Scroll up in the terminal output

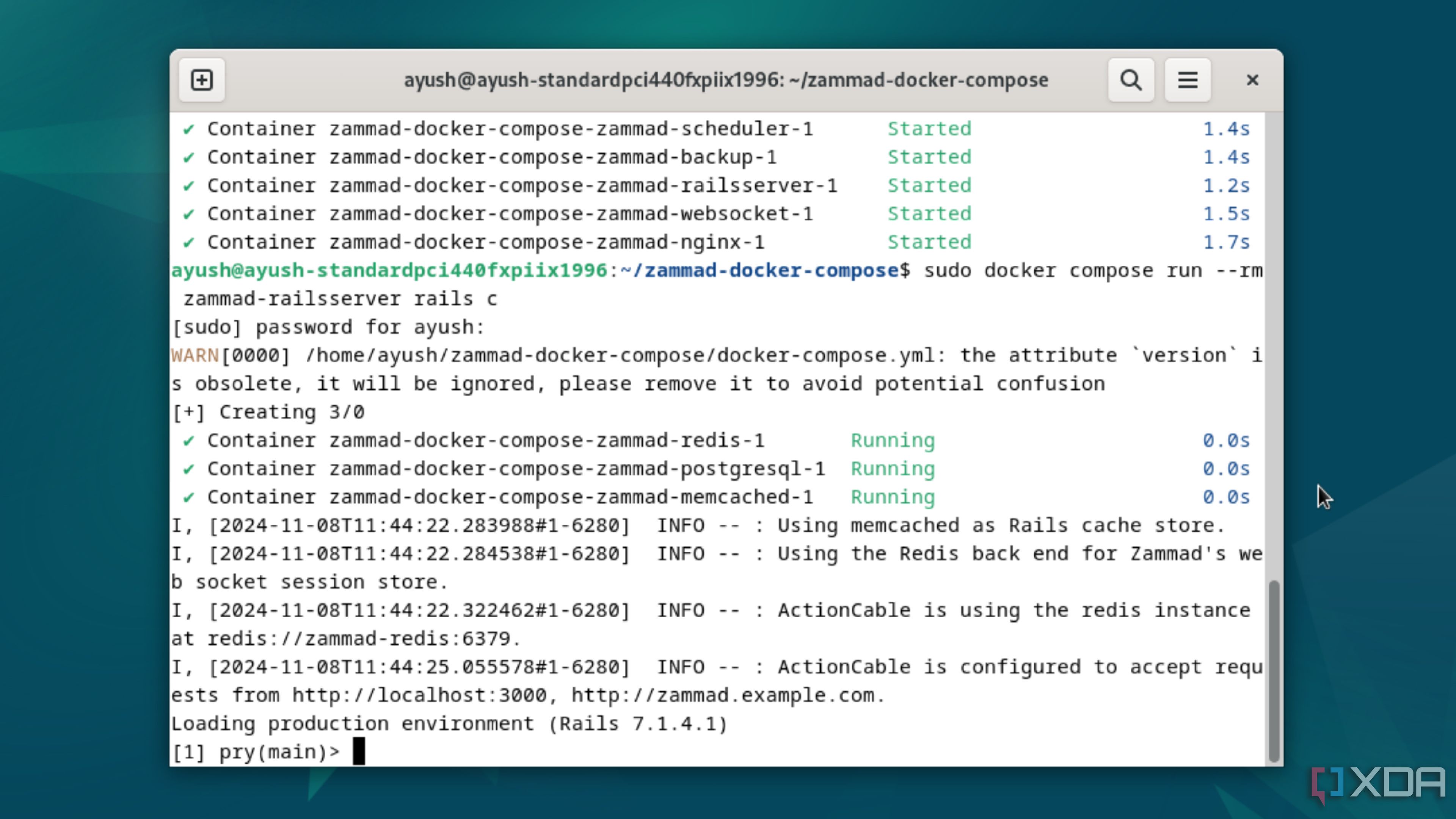click(1270, 300)
